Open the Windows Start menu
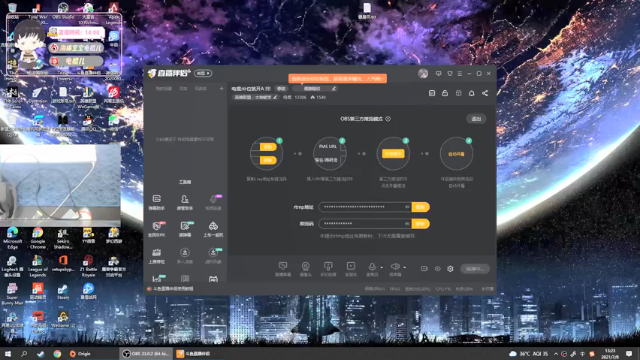This screenshot has width=640, height=360. pyautogui.click(x=7, y=354)
